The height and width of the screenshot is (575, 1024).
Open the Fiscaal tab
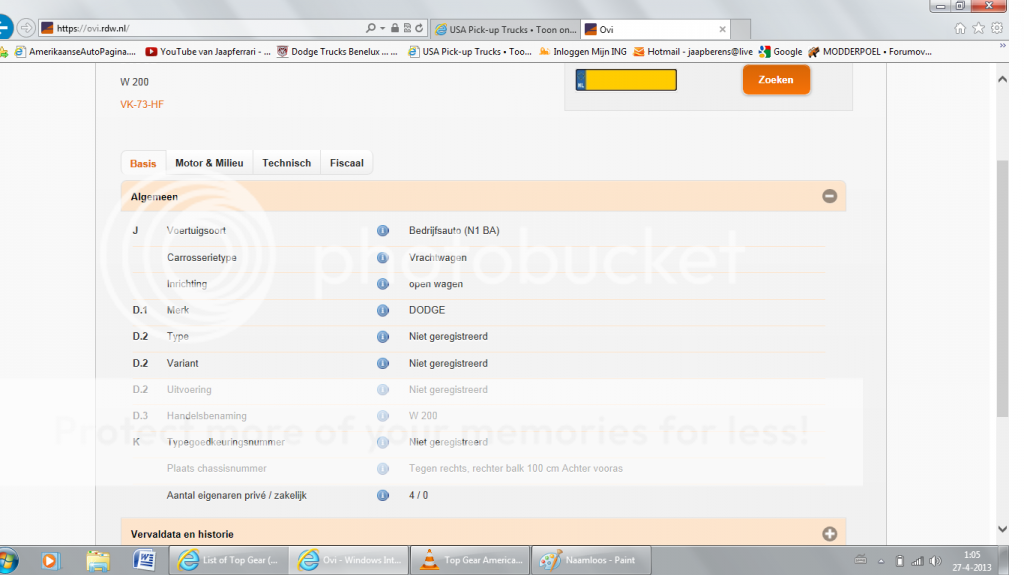coord(347,163)
